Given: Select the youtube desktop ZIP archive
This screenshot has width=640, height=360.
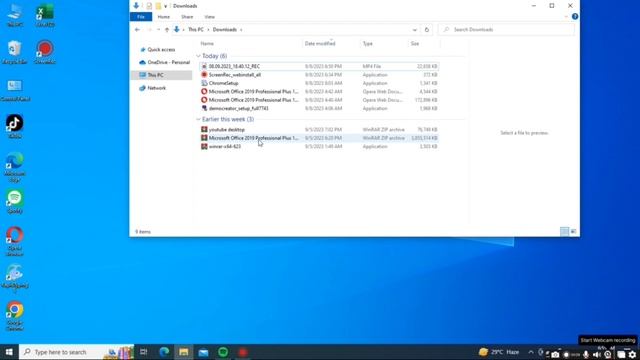Looking at the screenshot, I should (x=319, y=130).
